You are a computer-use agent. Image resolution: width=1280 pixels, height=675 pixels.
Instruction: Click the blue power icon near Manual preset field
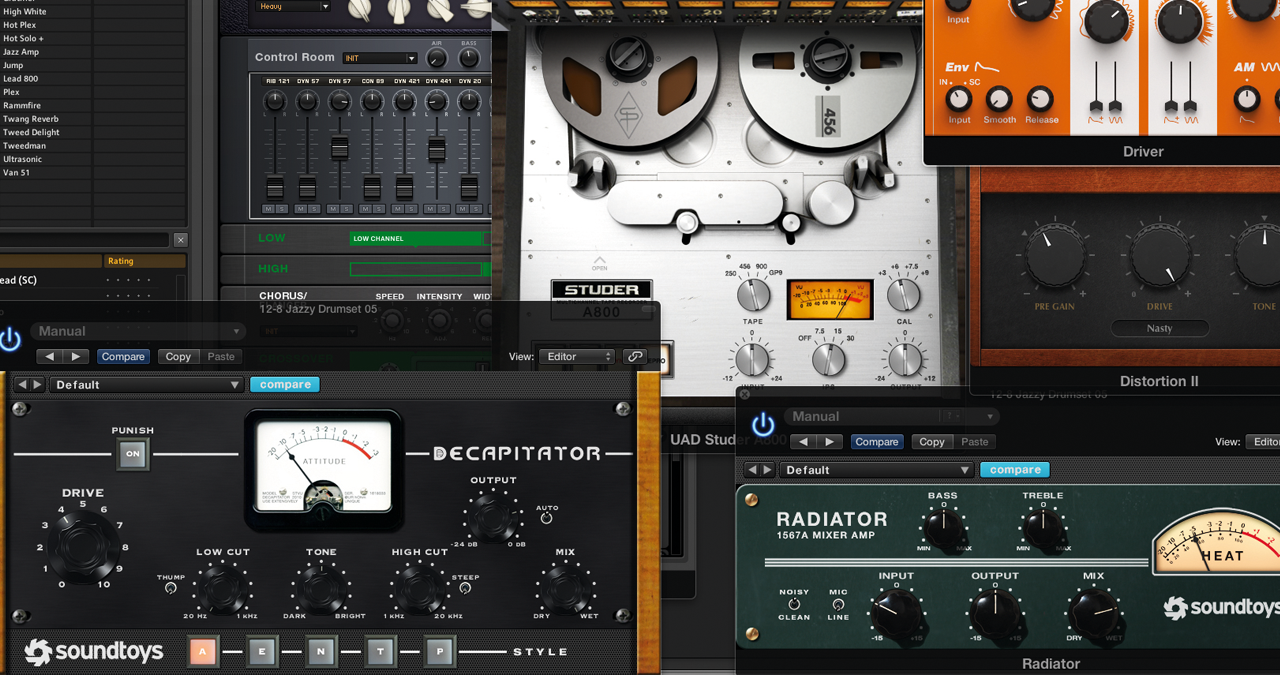pyautogui.click(x=10, y=340)
